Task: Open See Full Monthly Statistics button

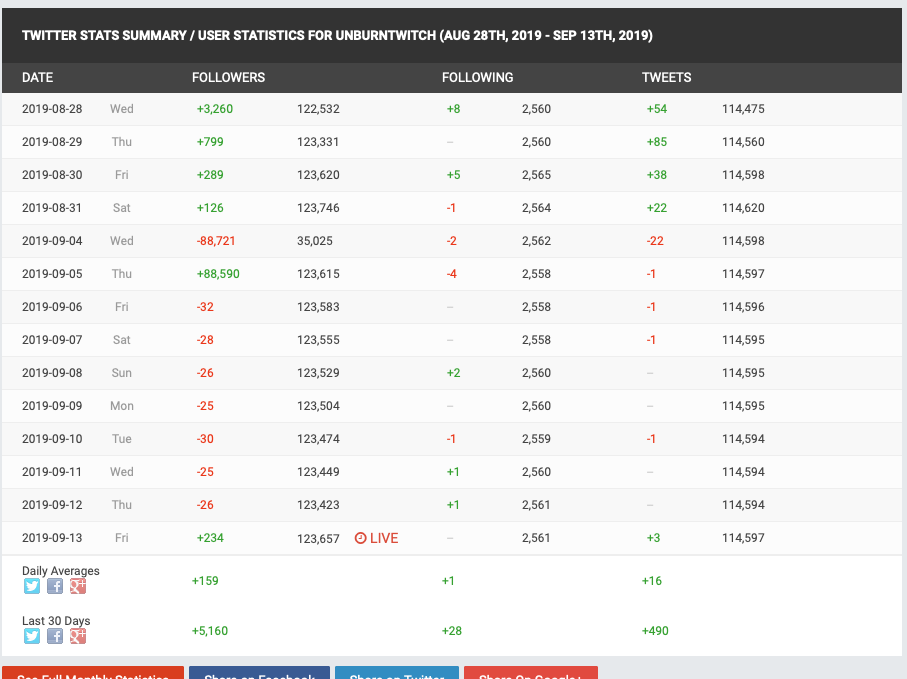Action: tap(93, 673)
